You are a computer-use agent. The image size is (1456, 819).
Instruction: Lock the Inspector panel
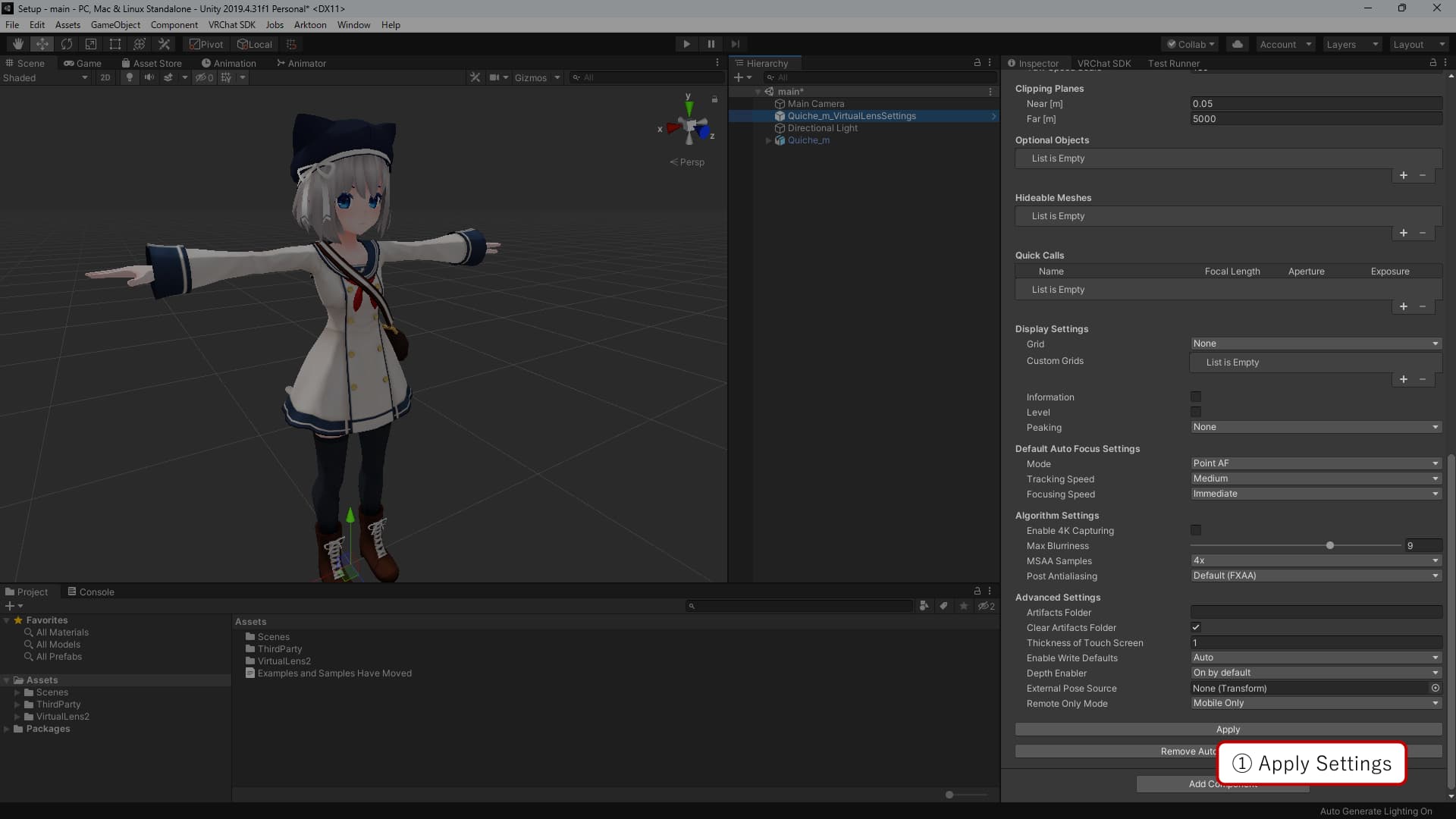(x=1432, y=63)
